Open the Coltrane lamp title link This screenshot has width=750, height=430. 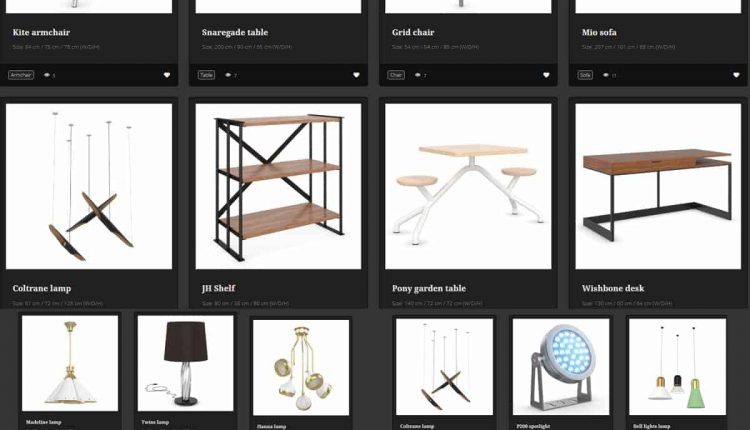click(x=42, y=288)
